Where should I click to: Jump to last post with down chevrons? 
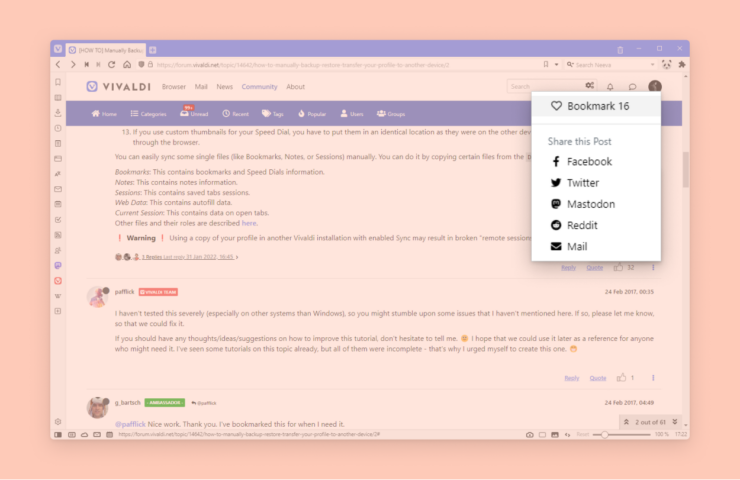[675, 422]
